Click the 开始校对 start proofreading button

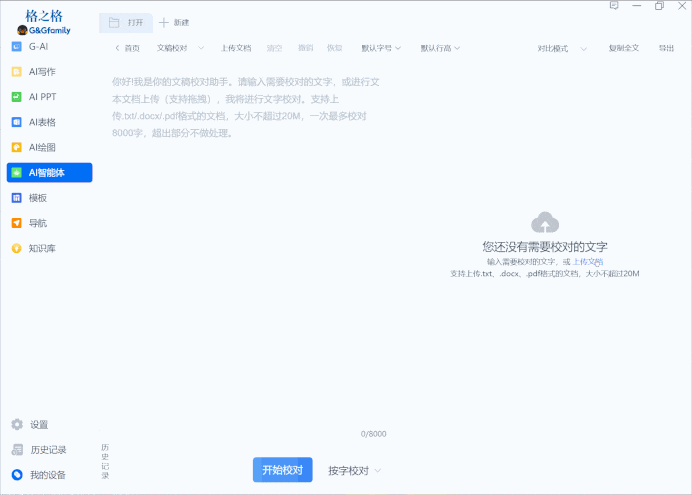click(x=282, y=470)
